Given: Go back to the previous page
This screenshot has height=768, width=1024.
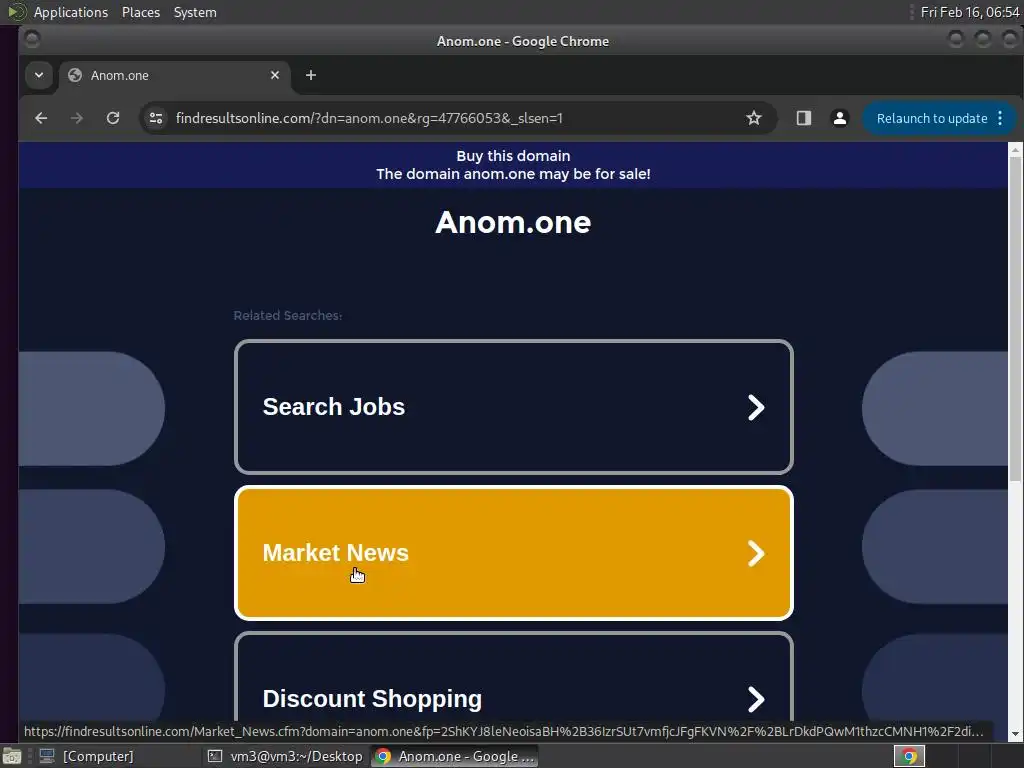Looking at the screenshot, I should pos(41,118).
